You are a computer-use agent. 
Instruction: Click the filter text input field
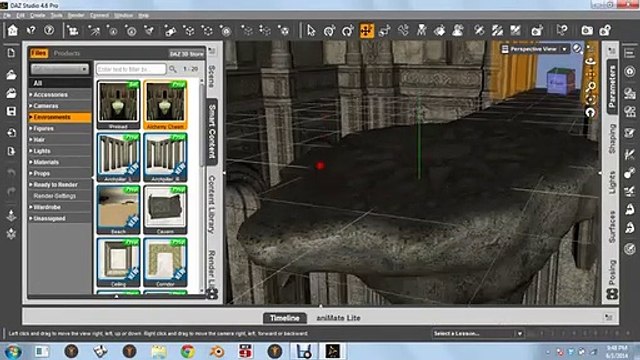(131, 69)
